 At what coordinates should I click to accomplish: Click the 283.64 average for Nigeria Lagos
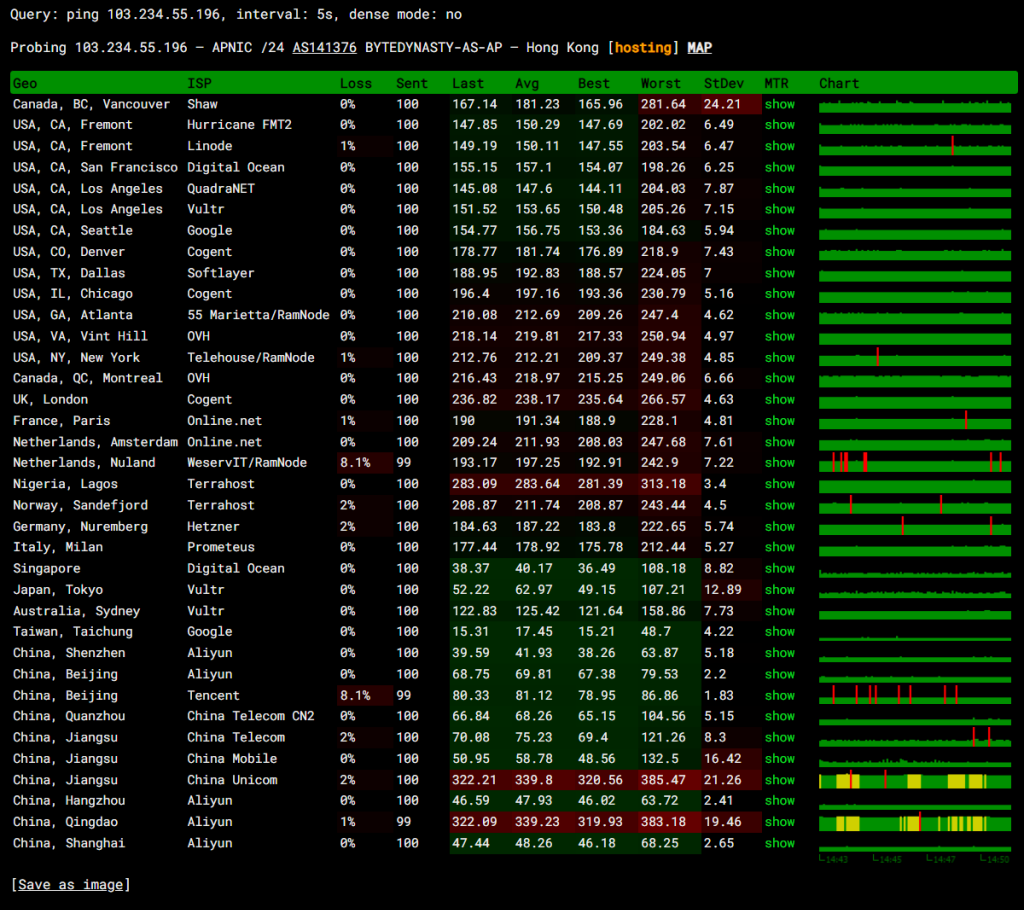(x=537, y=484)
